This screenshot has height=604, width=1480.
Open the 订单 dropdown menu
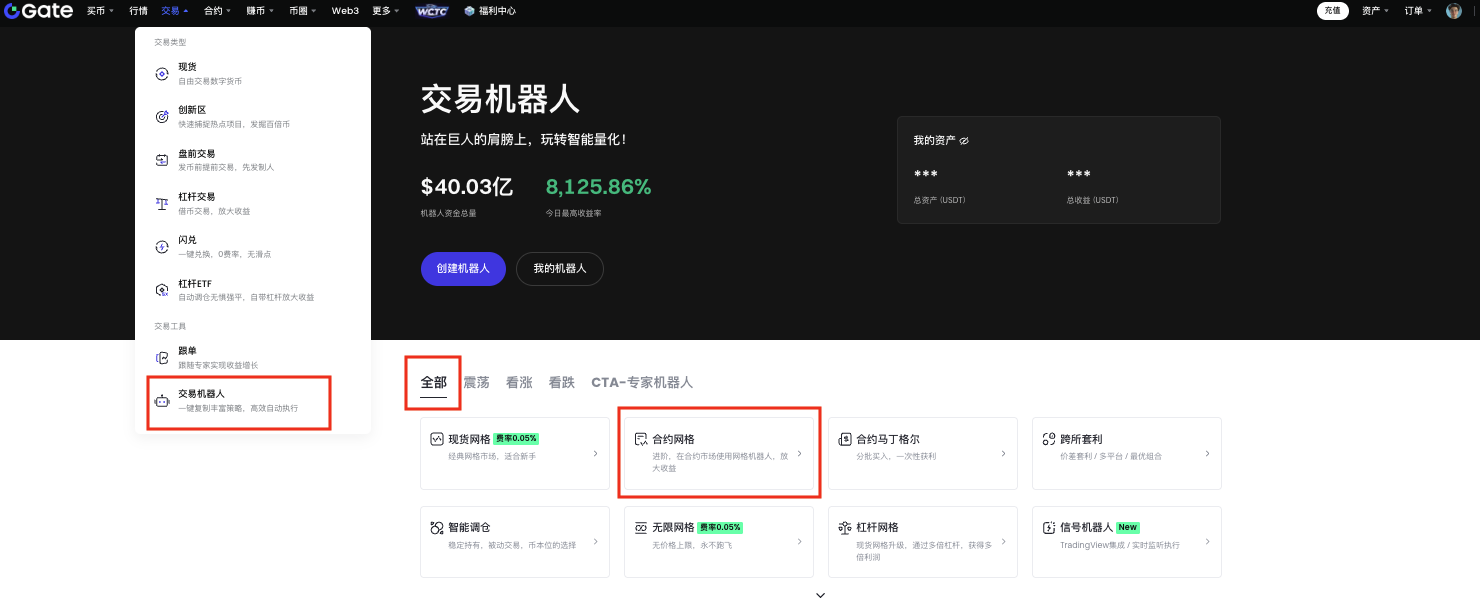click(1417, 11)
